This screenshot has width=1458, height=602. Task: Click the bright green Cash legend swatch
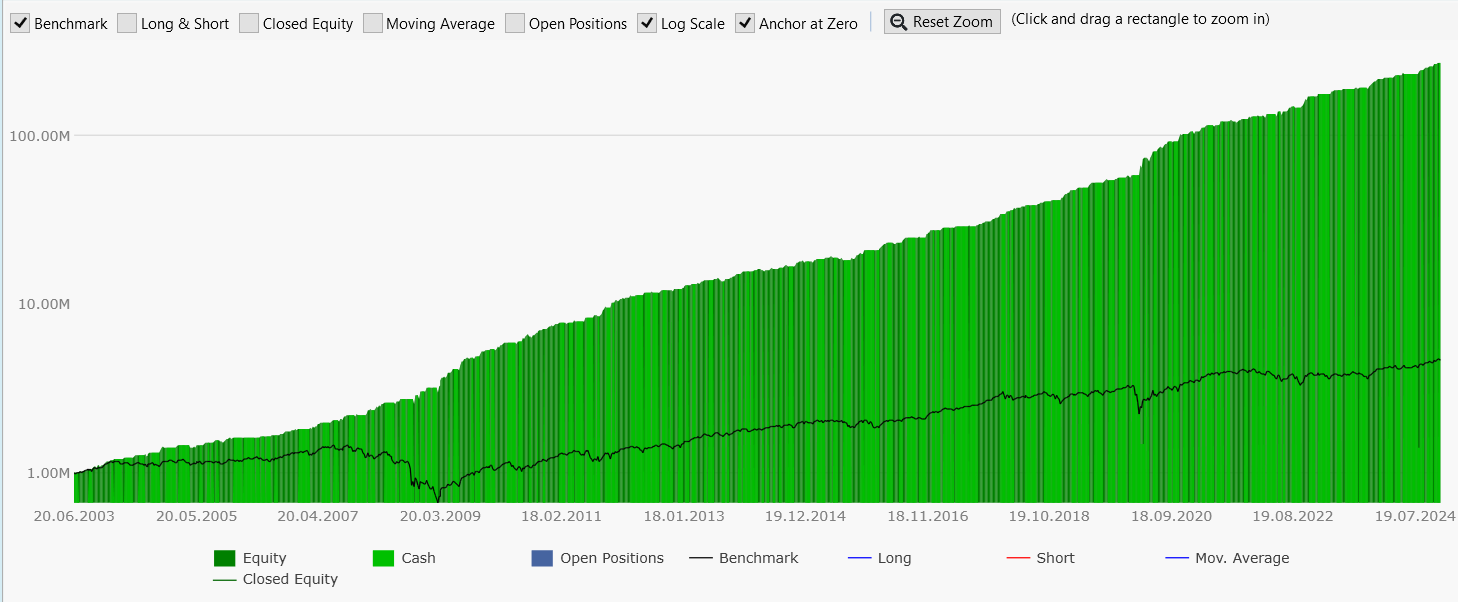click(383, 558)
